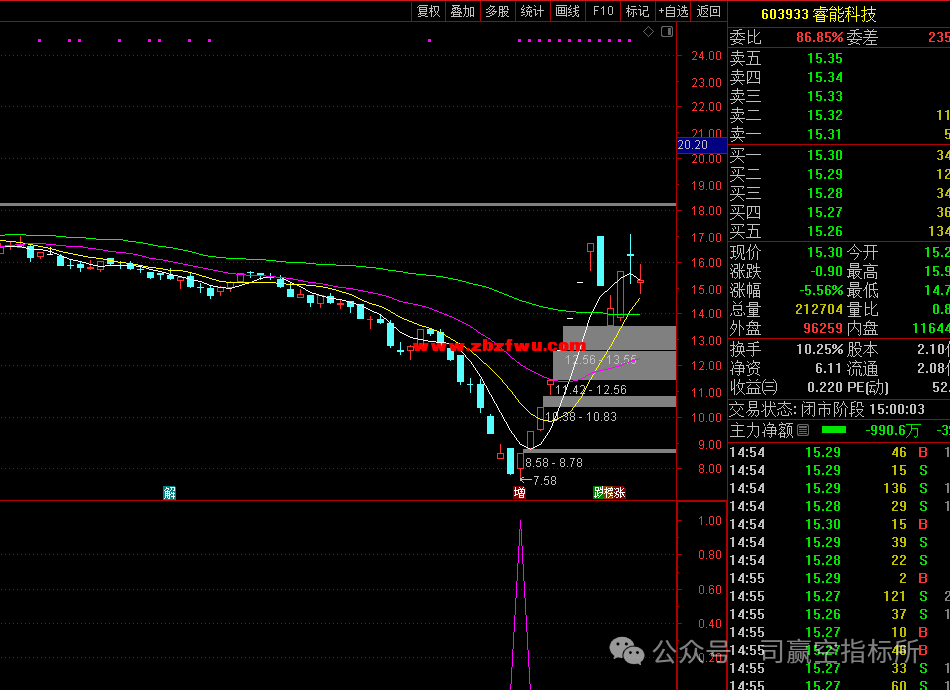Click the 现价 value 15.30
This screenshot has height=690, width=950.
[x=825, y=252]
